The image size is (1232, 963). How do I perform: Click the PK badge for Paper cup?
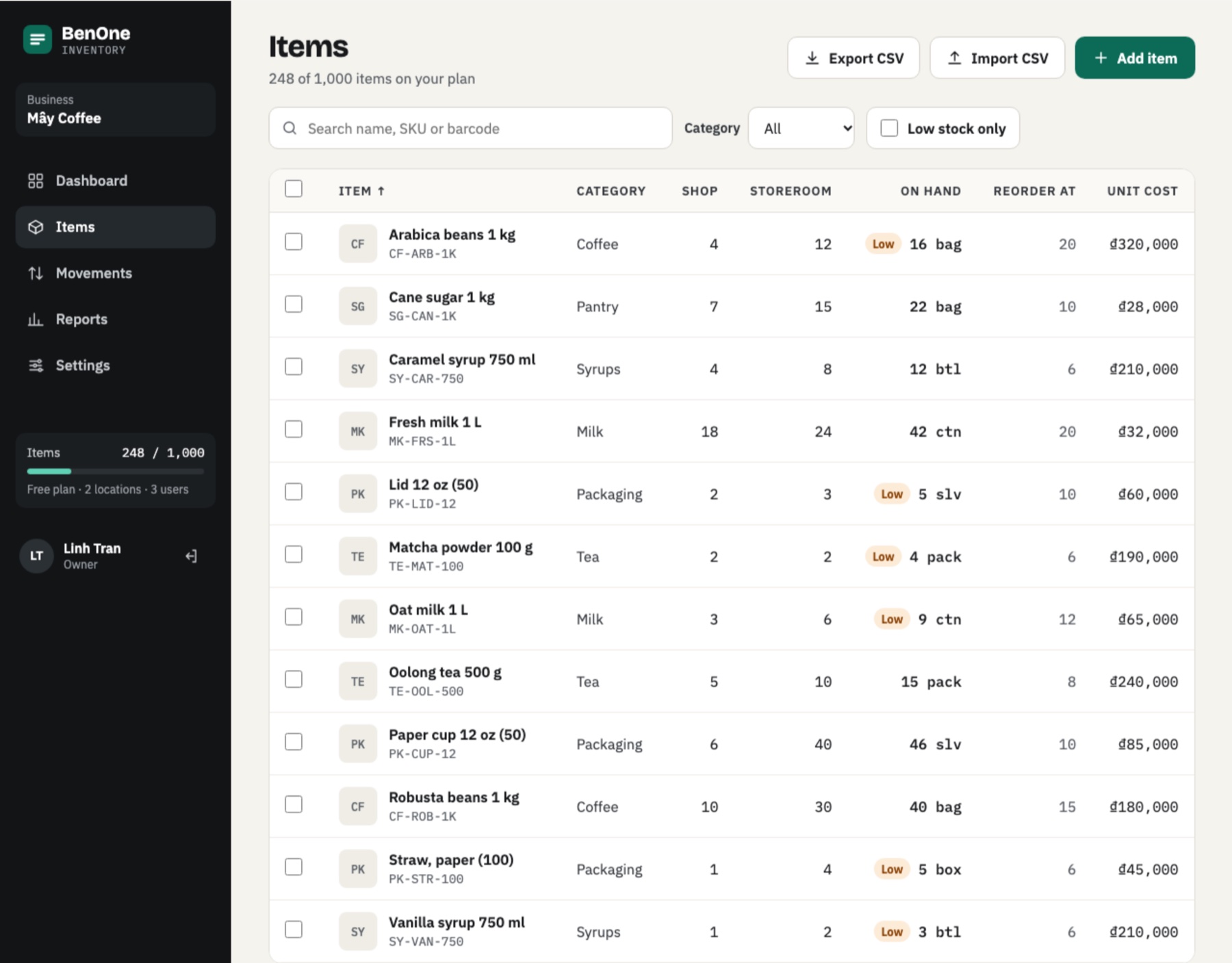point(357,744)
